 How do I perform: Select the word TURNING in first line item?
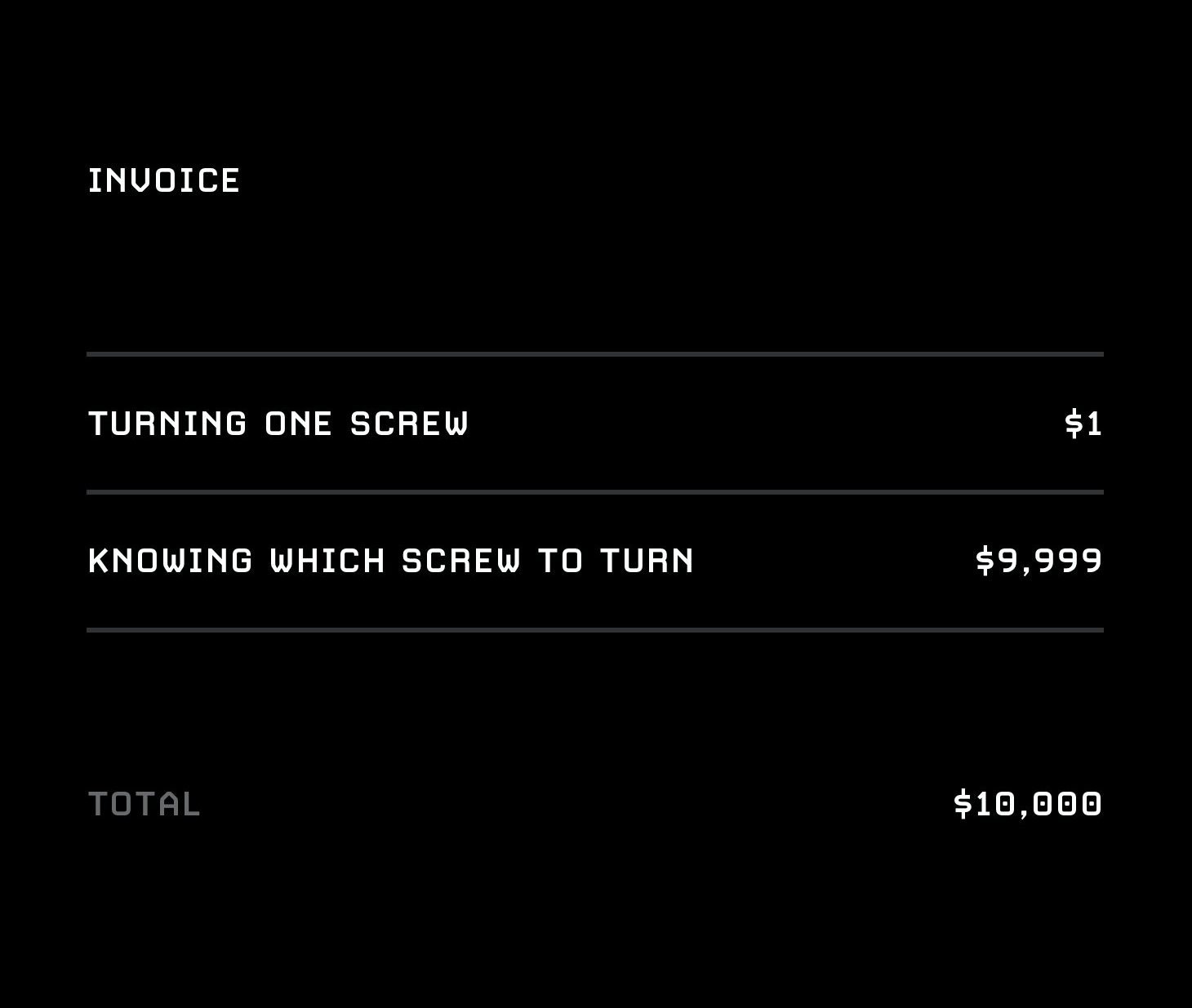(167, 424)
